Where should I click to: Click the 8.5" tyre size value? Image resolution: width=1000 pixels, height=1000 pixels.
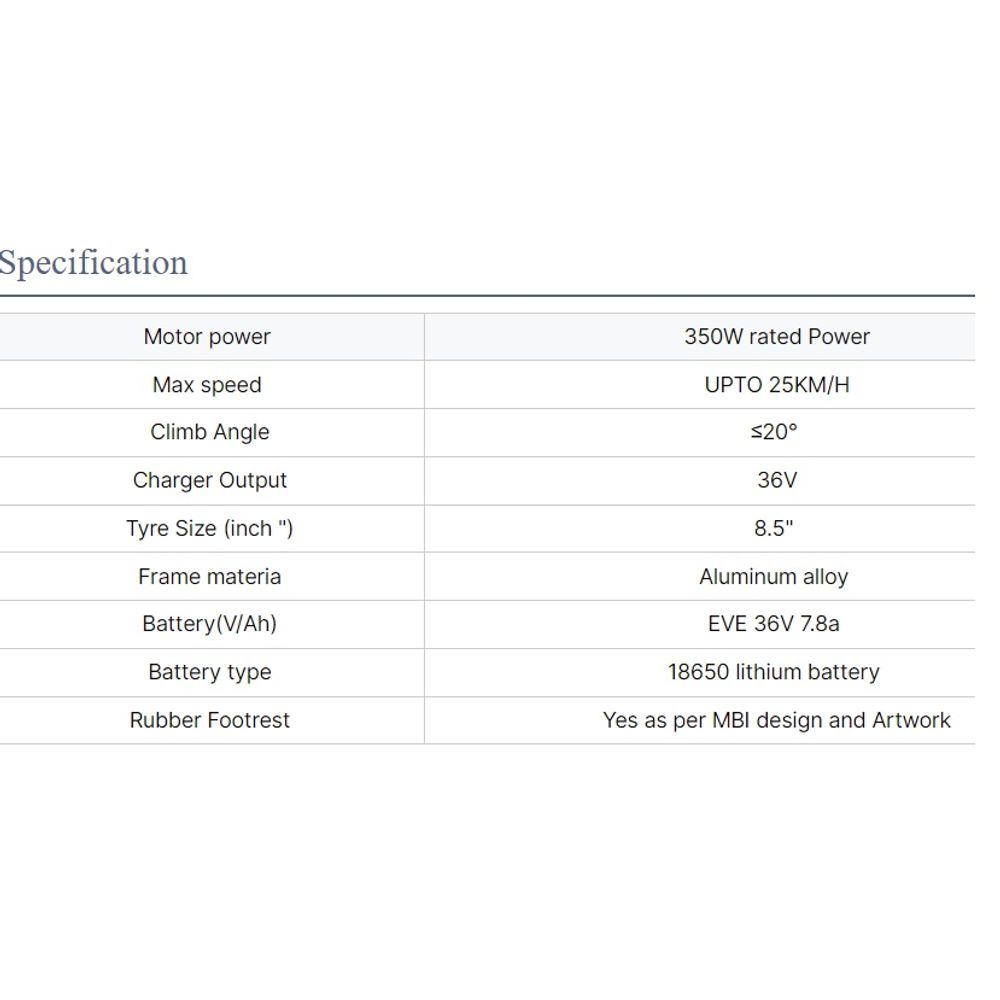(x=774, y=528)
